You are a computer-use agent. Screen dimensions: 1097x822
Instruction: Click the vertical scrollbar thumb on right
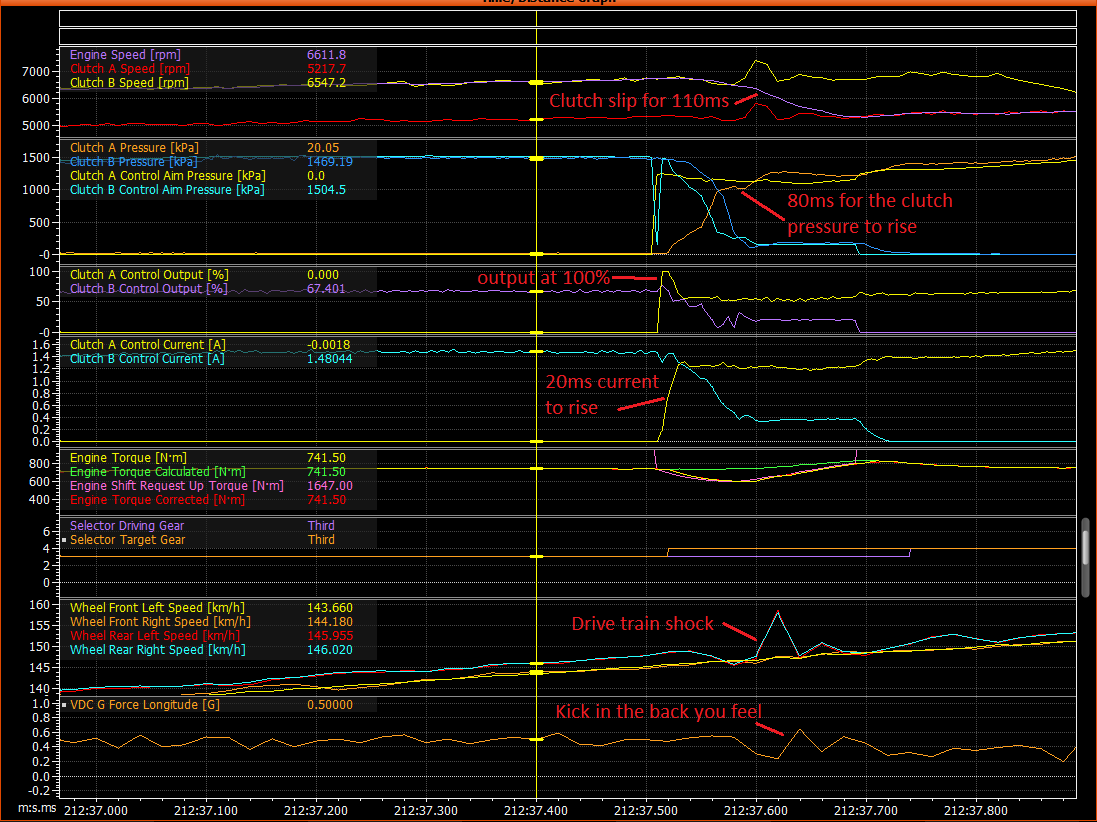(x=1086, y=555)
